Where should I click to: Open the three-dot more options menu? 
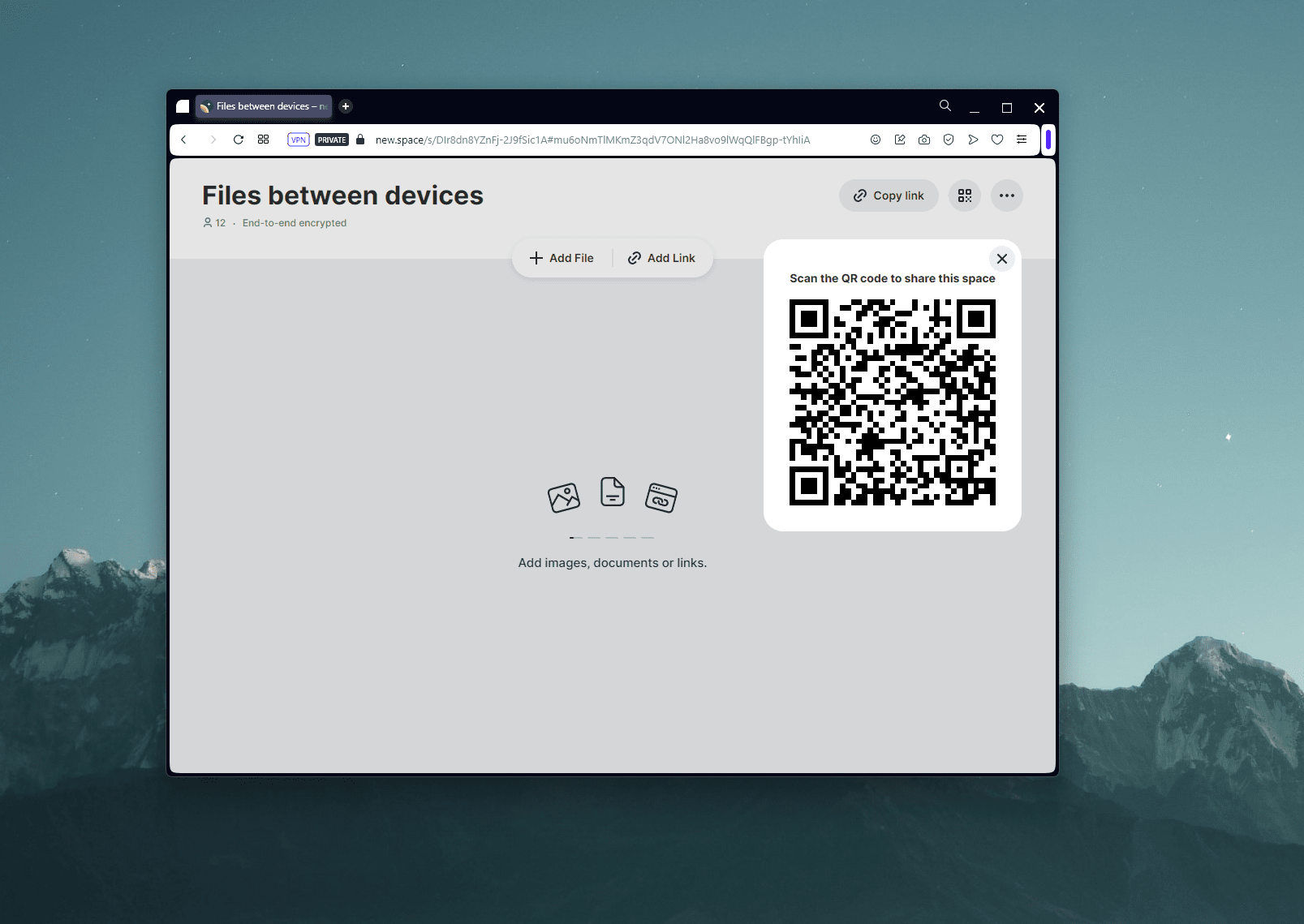(x=1007, y=196)
